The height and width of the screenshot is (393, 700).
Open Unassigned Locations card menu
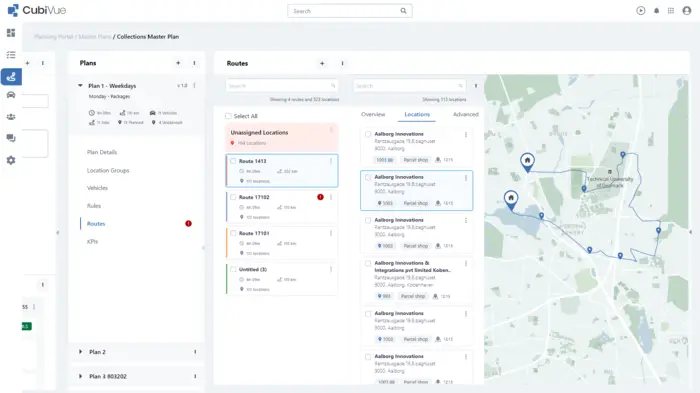331,130
